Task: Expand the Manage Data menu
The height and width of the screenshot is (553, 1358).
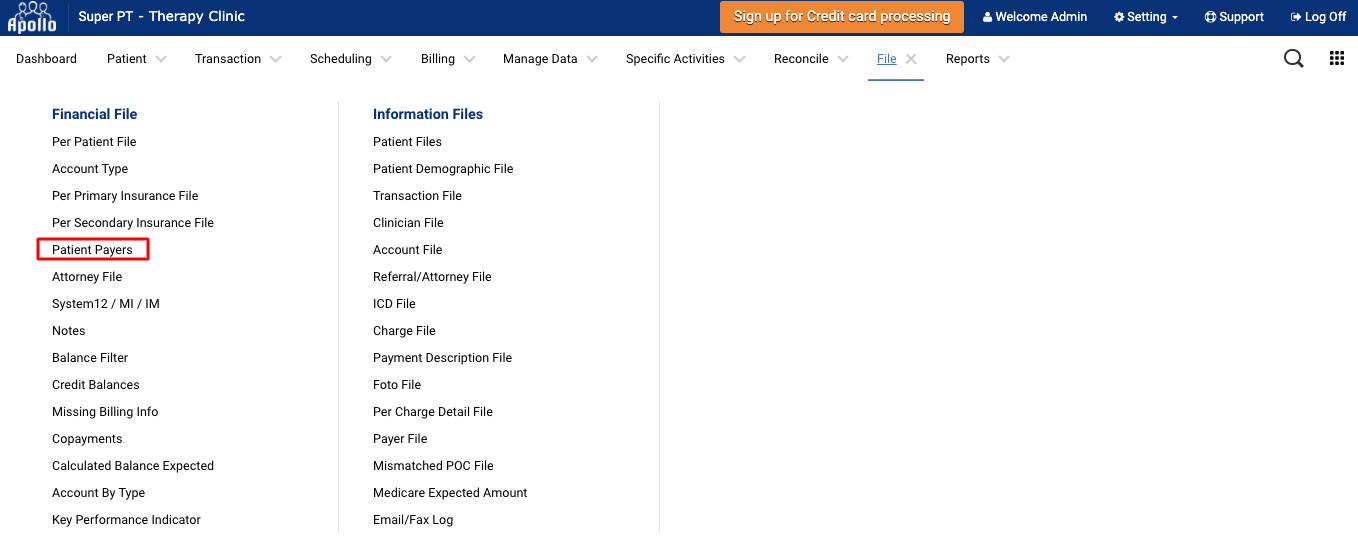Action: coord(551,59)
